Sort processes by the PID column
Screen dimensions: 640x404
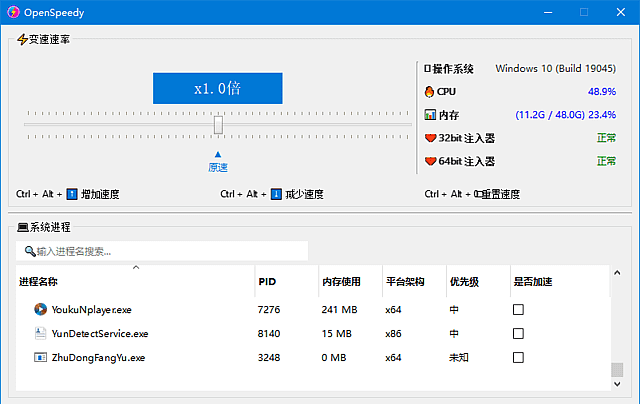point(287,281)
